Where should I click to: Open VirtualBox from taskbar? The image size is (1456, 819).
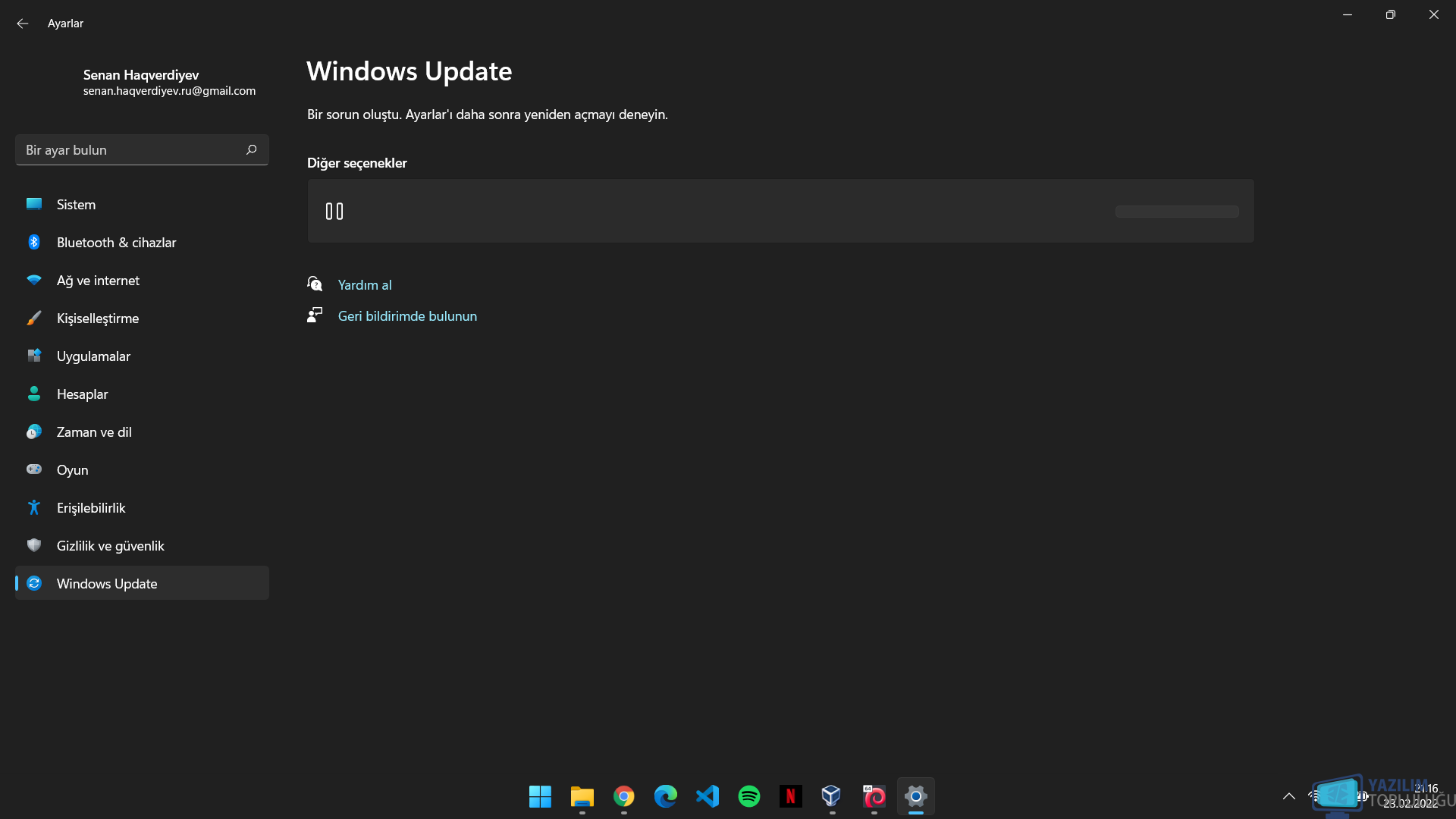click(x=832, y=796)
